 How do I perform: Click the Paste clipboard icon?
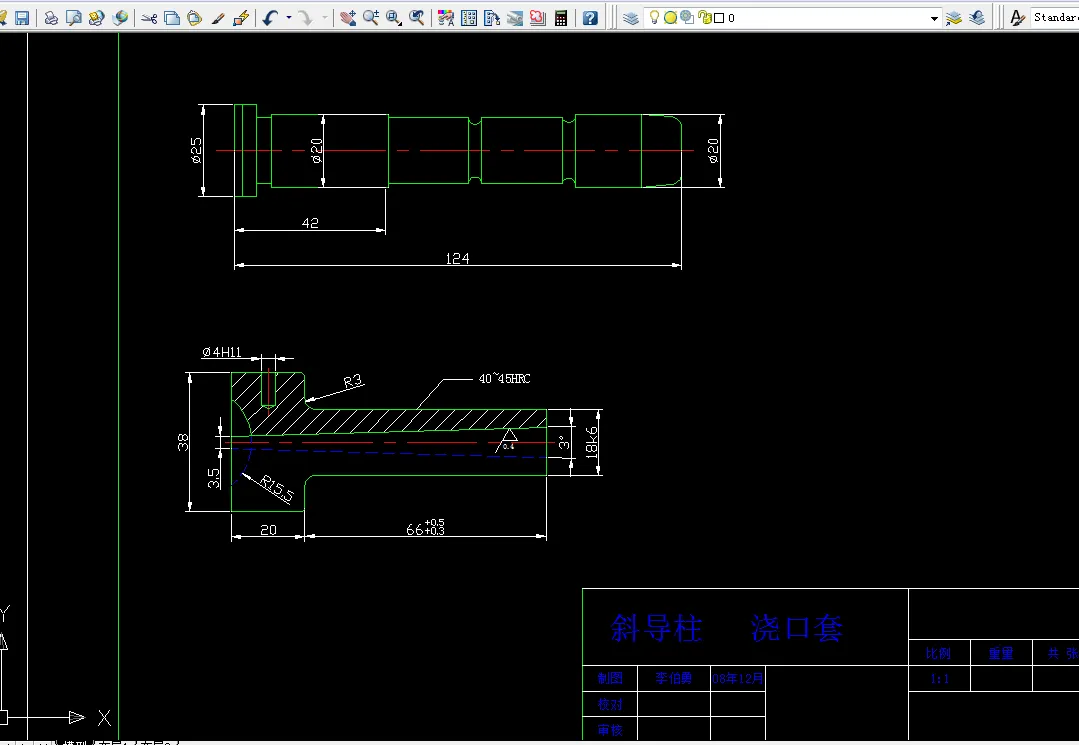tap(195, 18)
